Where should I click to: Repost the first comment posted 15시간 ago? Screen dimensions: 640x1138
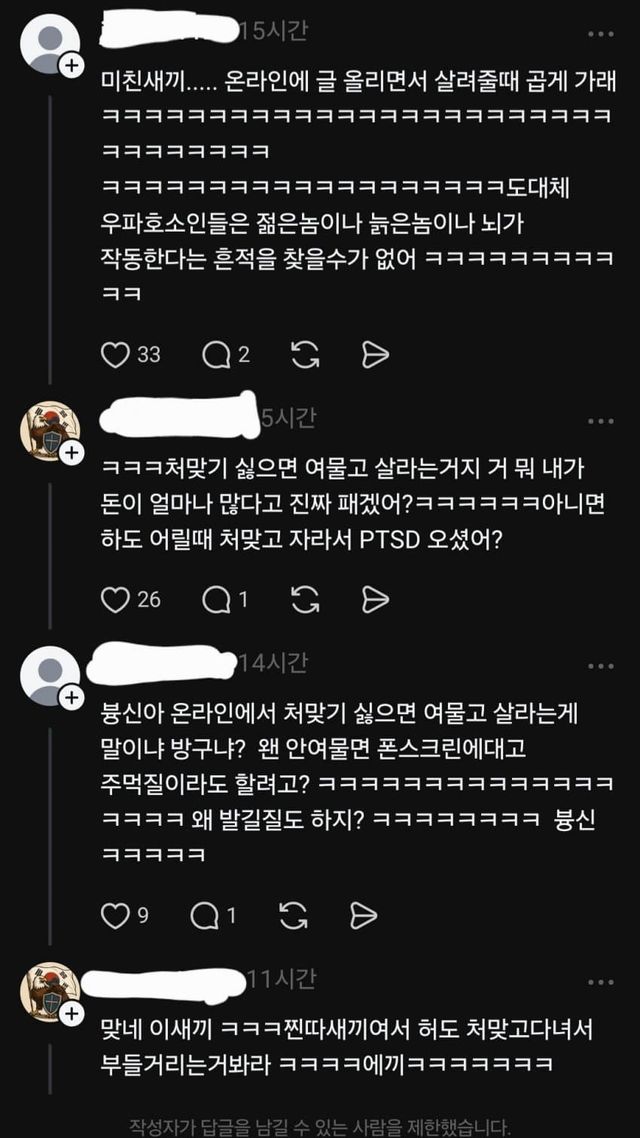click(x=305, y=355)
